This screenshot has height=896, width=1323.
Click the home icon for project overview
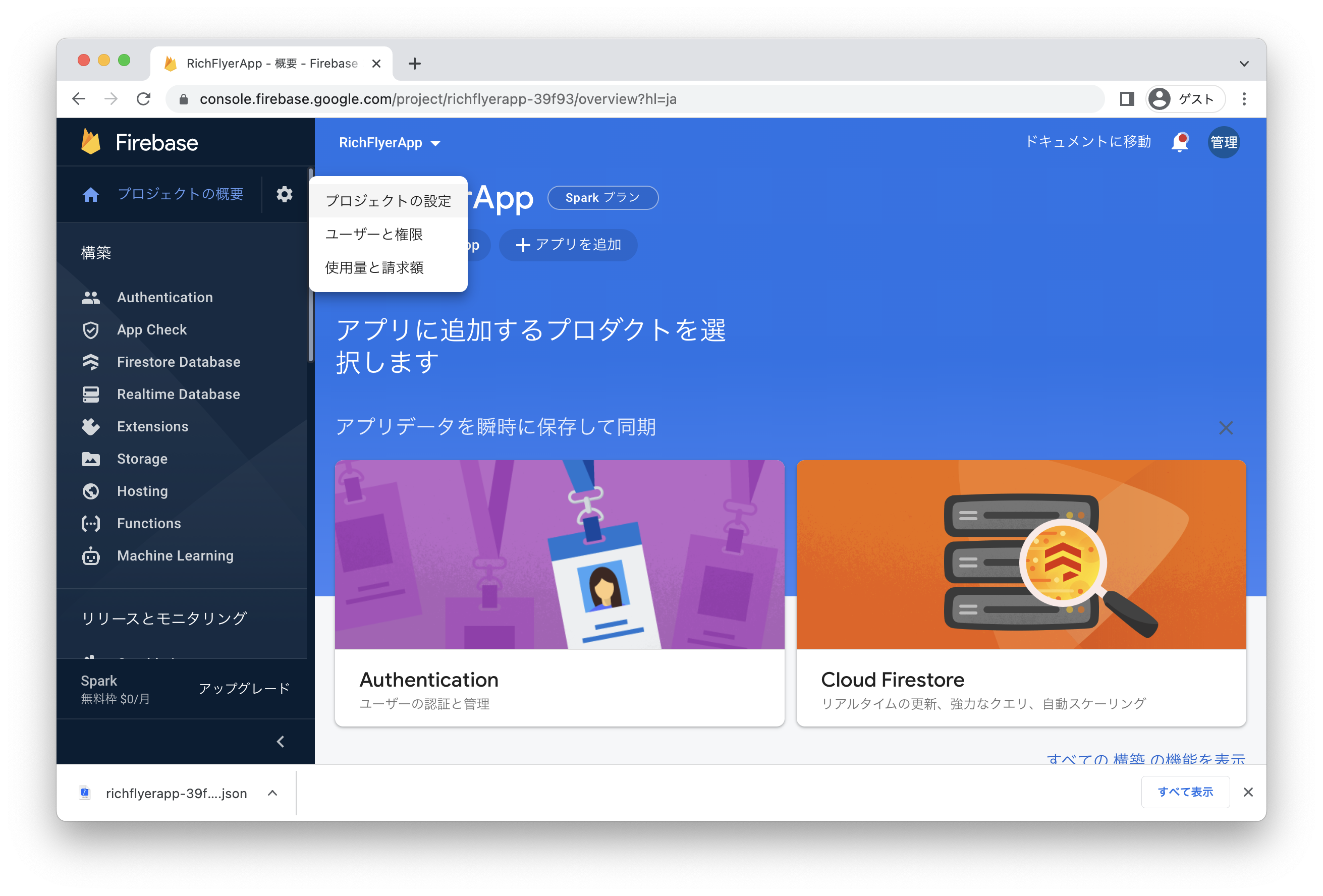pos(90,195)
